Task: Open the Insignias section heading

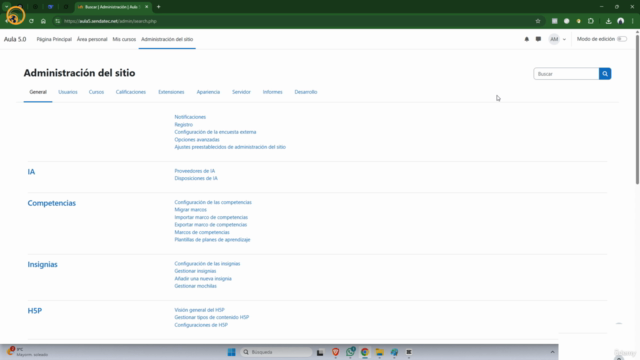Action: (x=42, y=264)
